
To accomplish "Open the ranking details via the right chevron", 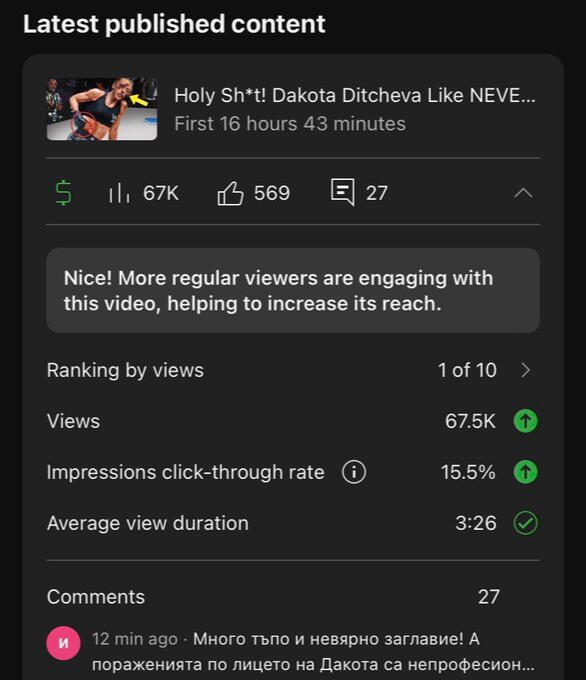I will [x=526, y=370].
